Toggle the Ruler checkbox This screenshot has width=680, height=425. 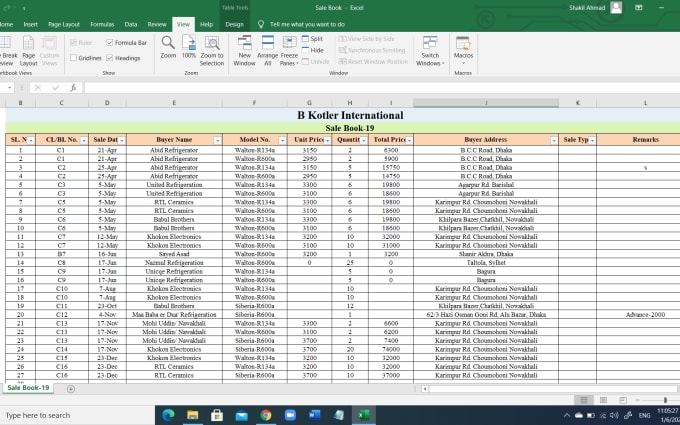[73, 42]
